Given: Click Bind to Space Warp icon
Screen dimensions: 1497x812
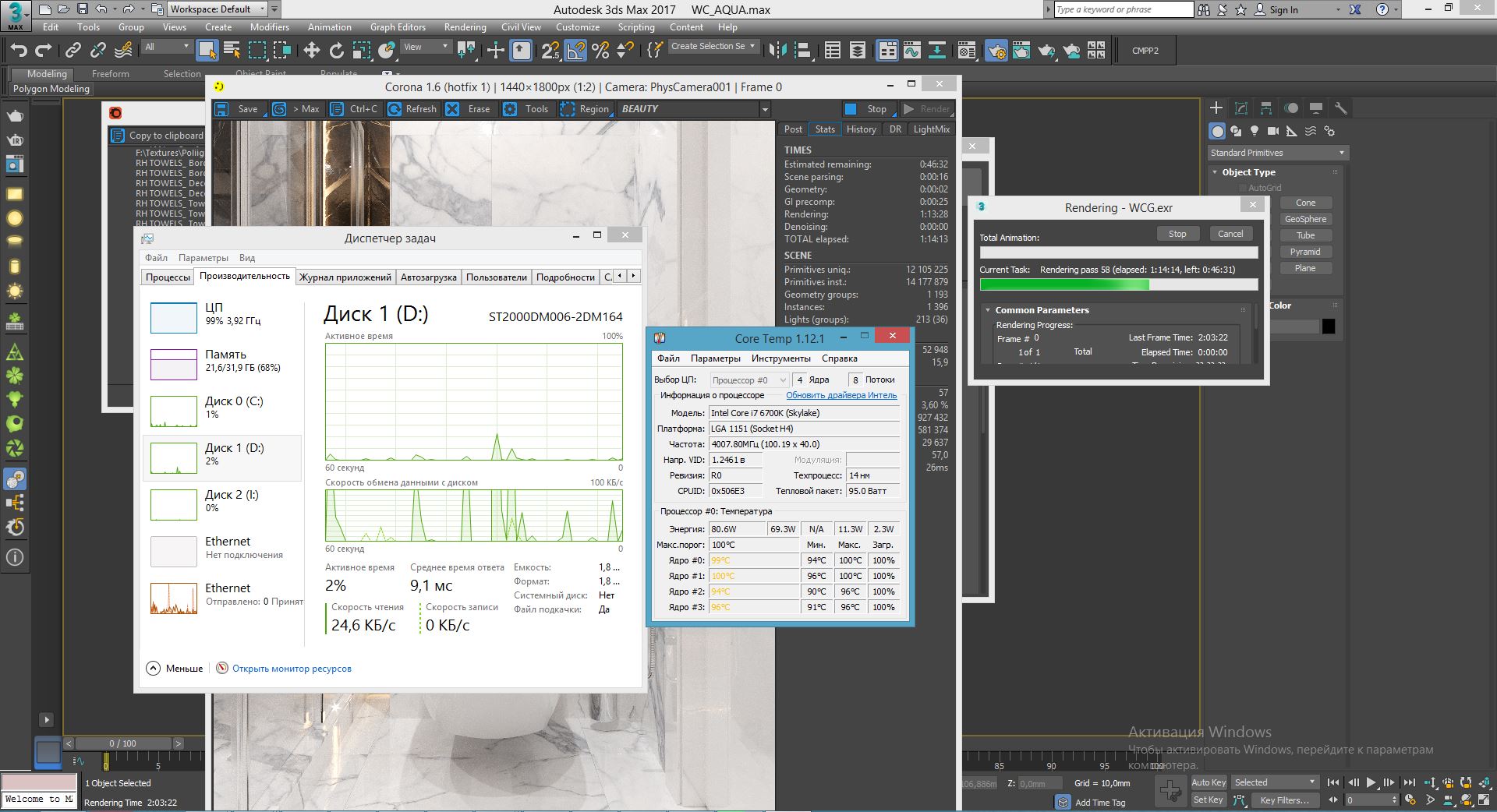Looking at the screenshot, I should tap(123, 51).
